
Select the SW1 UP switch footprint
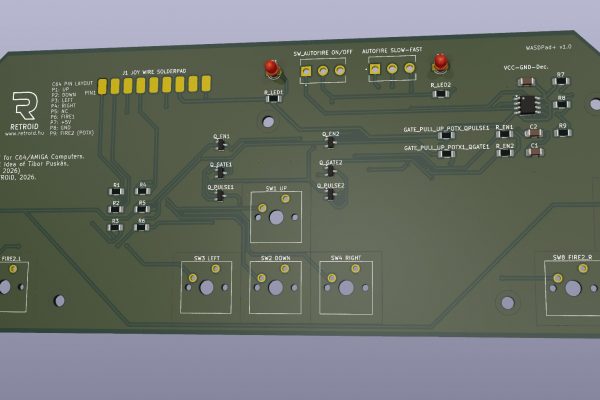pyautogui.click(x=277, y=216)
